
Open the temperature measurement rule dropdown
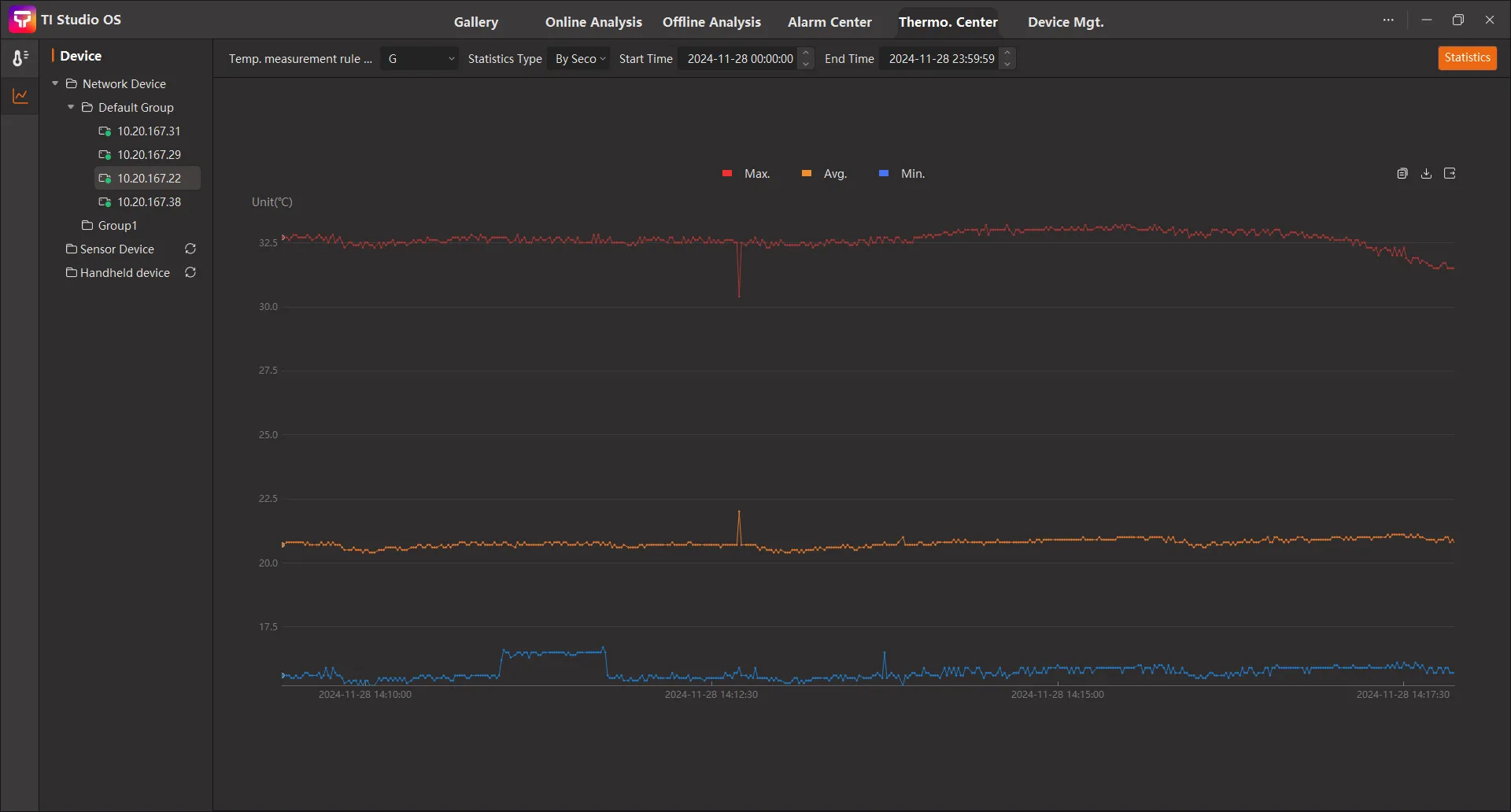(419, 59)
